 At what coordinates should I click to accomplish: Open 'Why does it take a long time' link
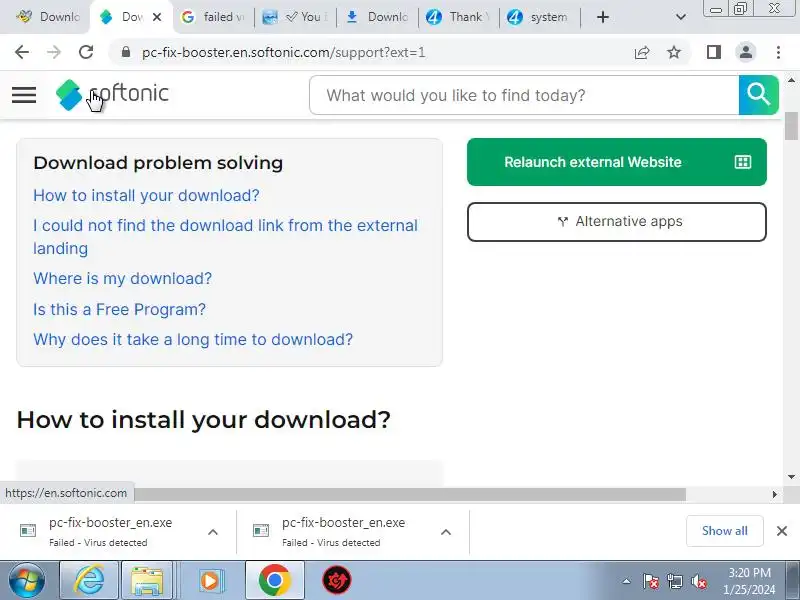193,339
